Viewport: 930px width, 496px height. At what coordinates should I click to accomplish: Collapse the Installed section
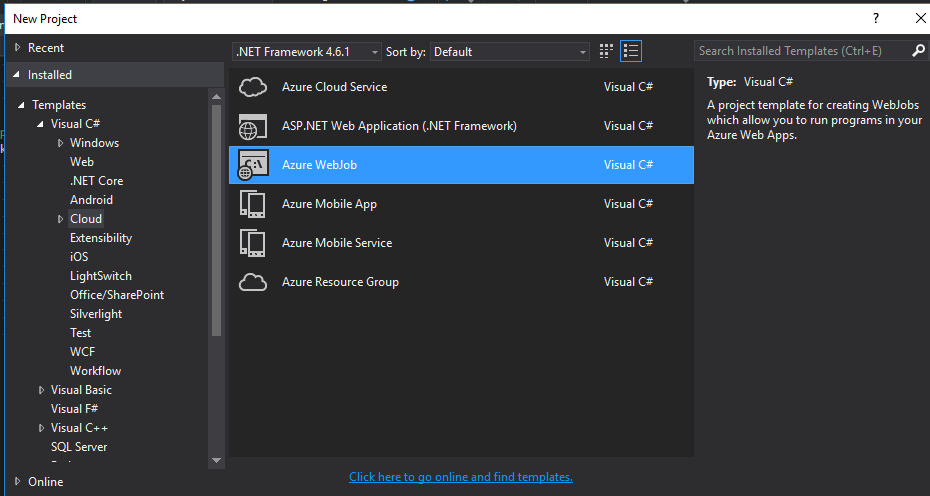pos(17,75)
